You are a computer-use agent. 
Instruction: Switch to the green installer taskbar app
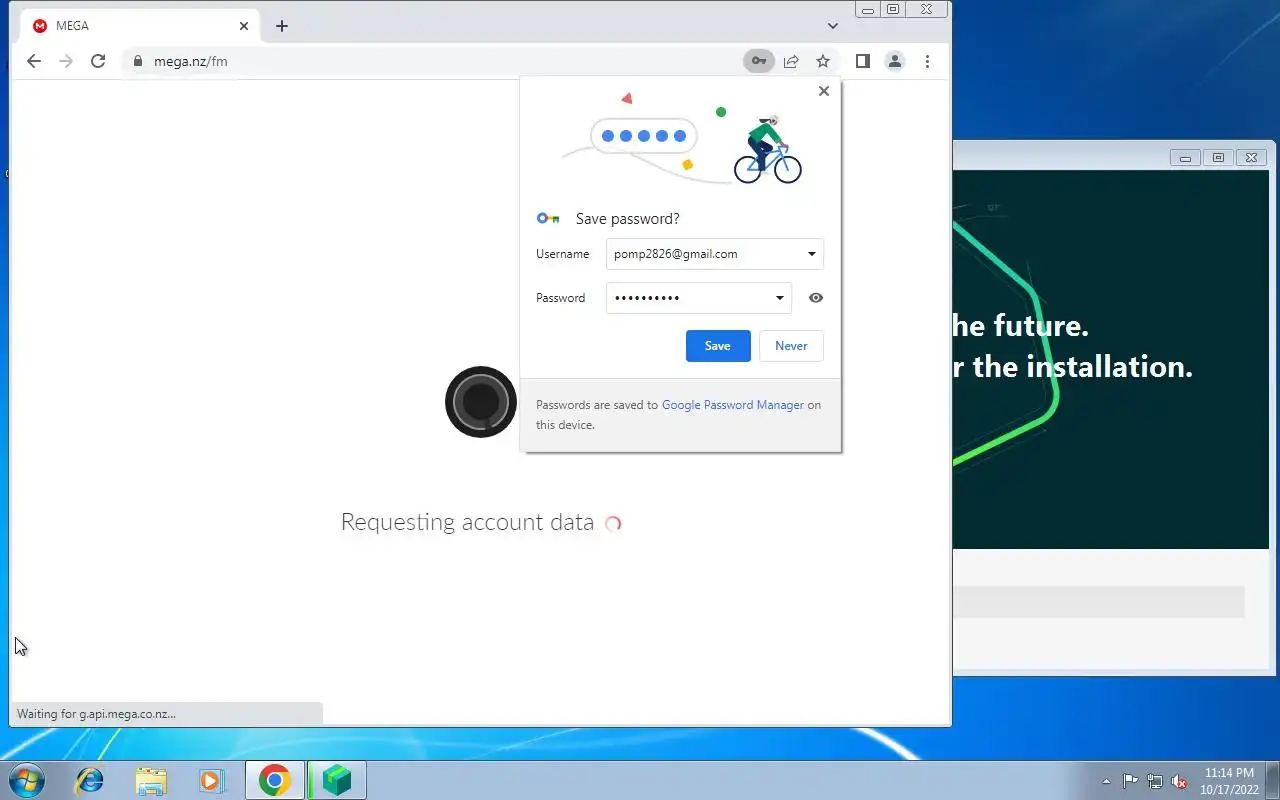(x=337, y=780)
